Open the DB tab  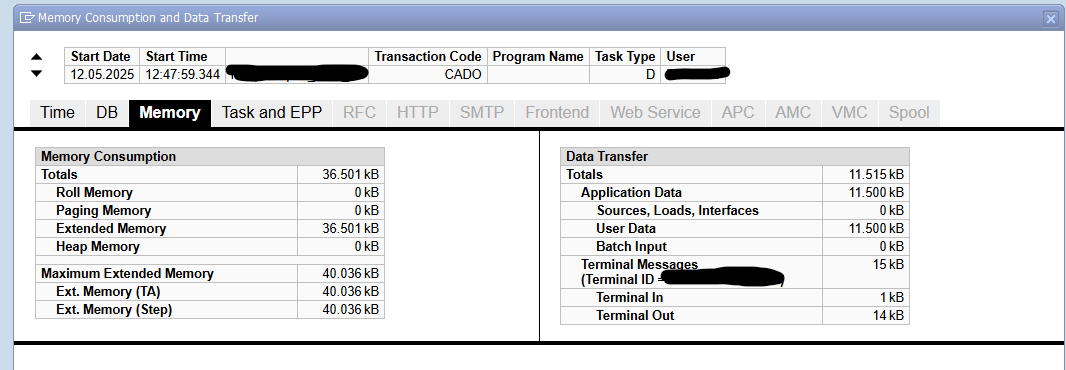tap(107, 113)
